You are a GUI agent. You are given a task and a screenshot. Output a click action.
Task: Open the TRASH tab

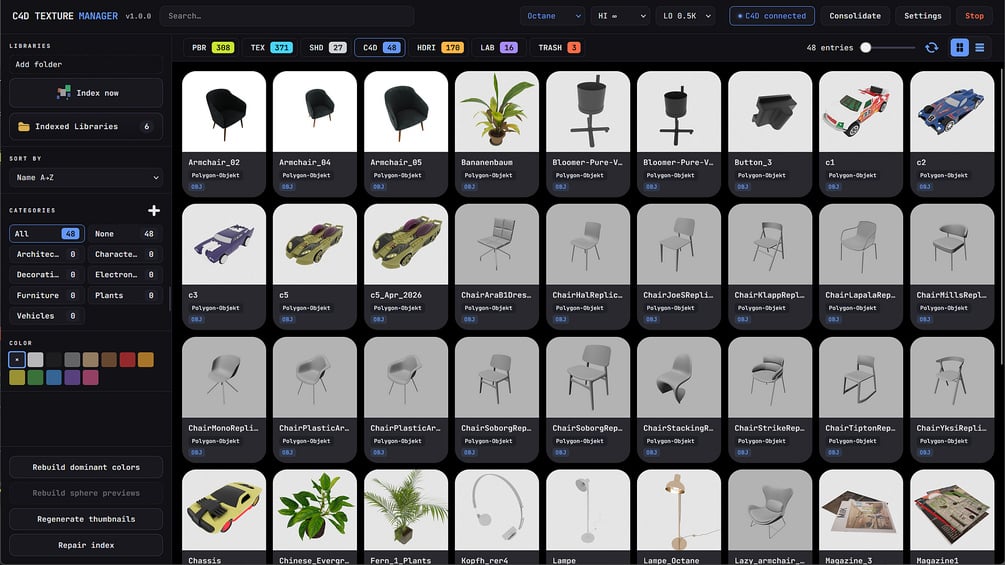click(x=558, y=47)
